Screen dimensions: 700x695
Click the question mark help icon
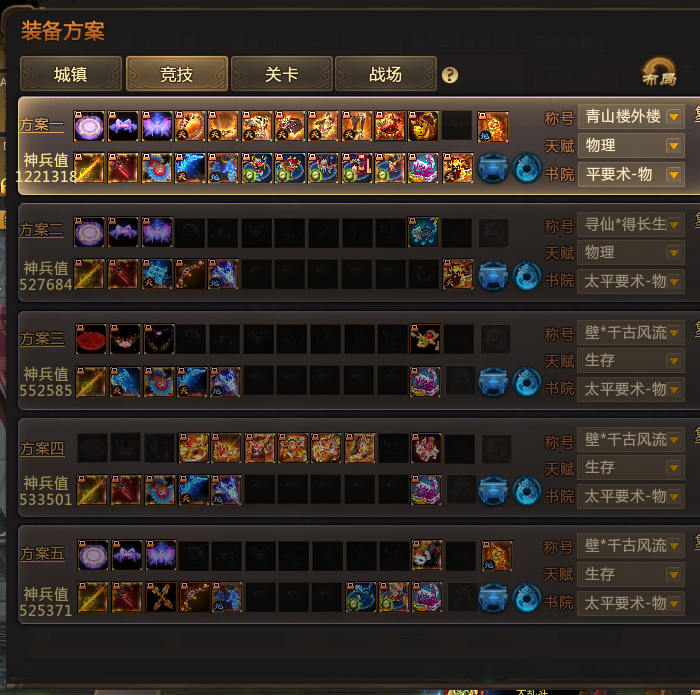pyautogui.click(x=450, y=75)
